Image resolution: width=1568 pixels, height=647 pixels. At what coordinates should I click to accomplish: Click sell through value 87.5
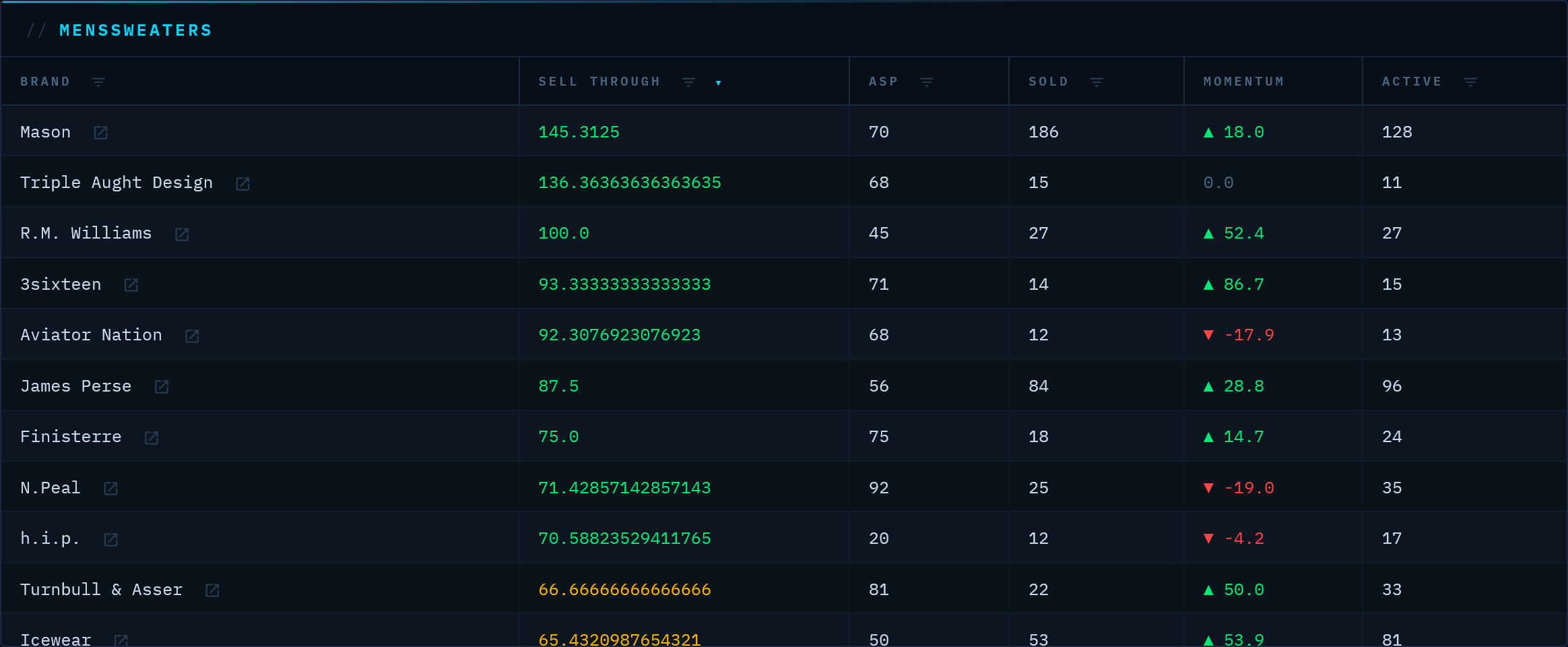tap(558, 386)
